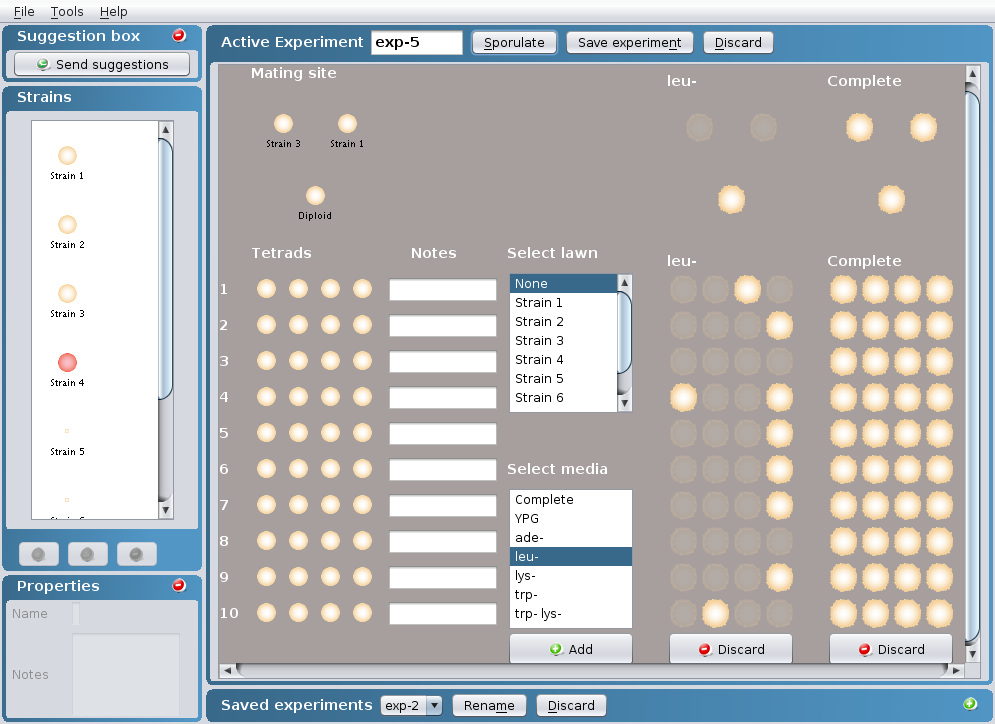Click first colony in leu- tetrad row 4
This screenshot has height=724, width=995.
[683, 398]
